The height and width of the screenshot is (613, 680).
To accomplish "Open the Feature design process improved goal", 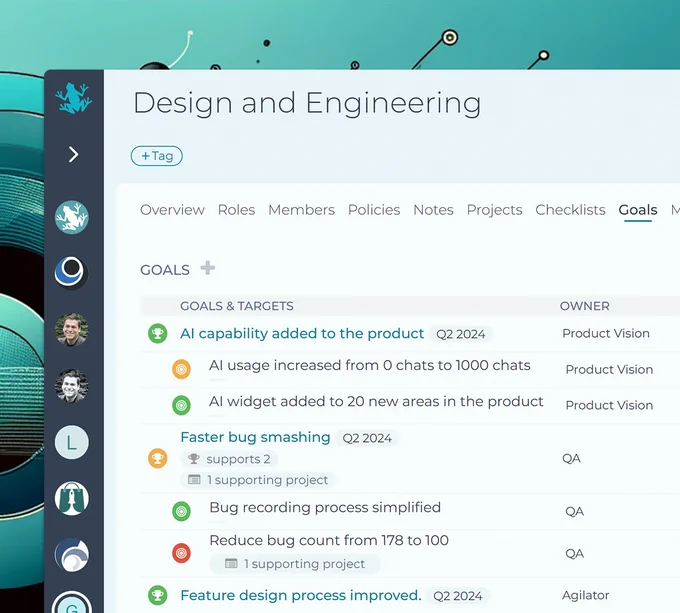I will (301, 595).
